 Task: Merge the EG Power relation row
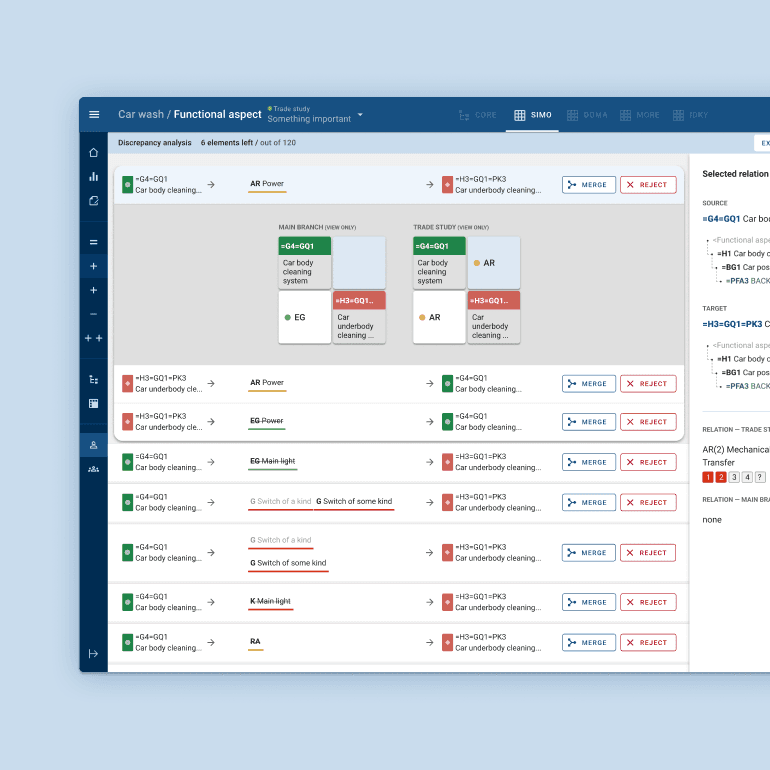589,422
